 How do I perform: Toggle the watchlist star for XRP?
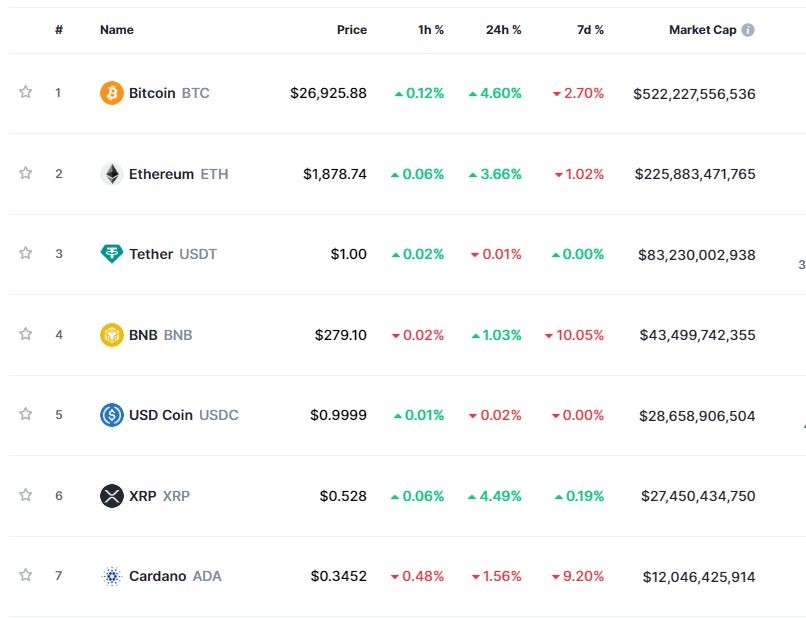26,495
